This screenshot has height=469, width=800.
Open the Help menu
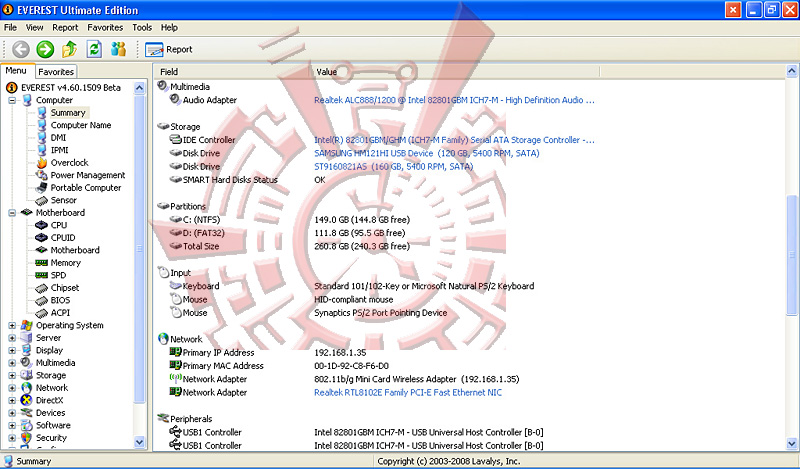pyautogui.click(x=169, y=28)
